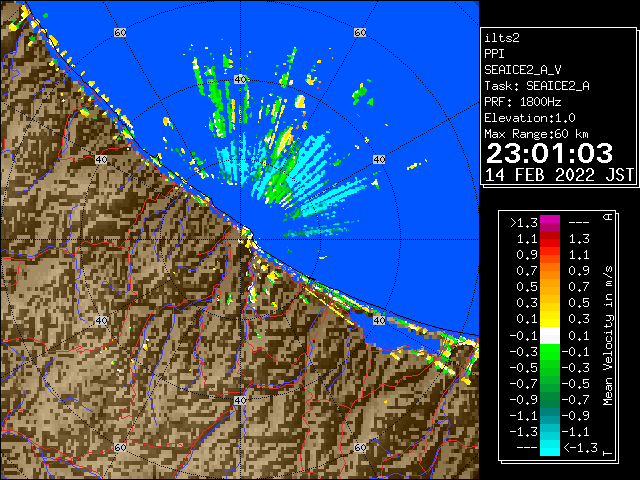Click the southwest 60 km ring label
The width and height of the screenshot is (640, 480).
point(120,448)
